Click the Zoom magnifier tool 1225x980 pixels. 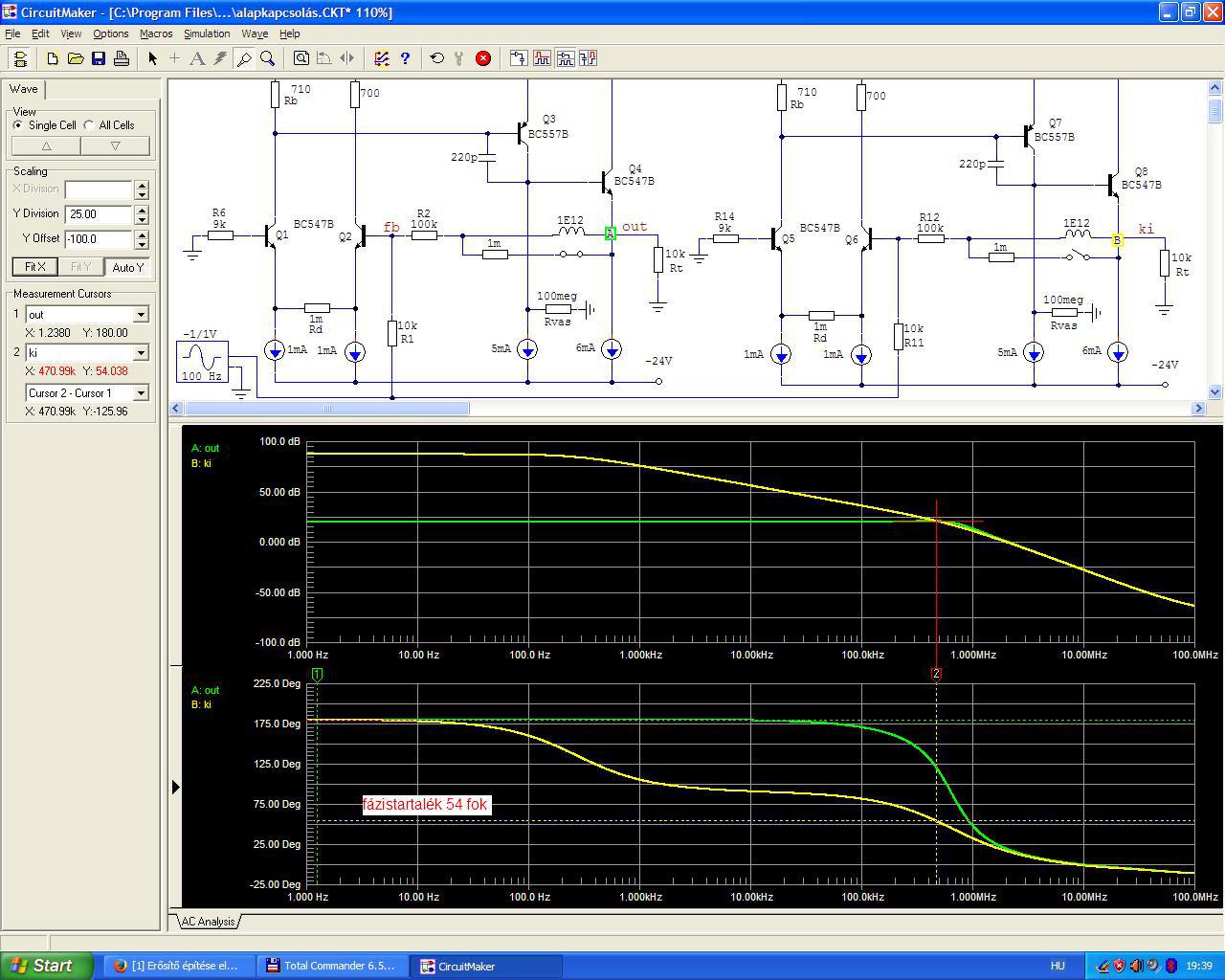(268, 58)
